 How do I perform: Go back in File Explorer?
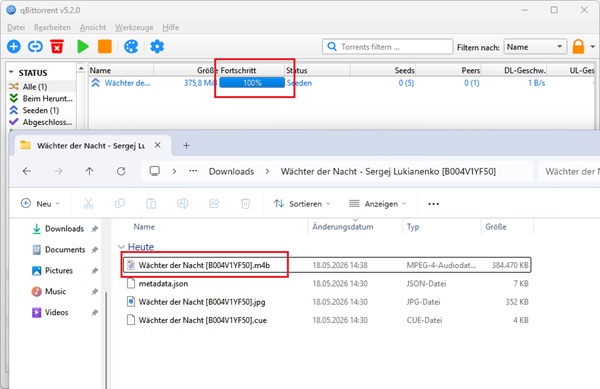pyautogui.click(x=27, y=171)
